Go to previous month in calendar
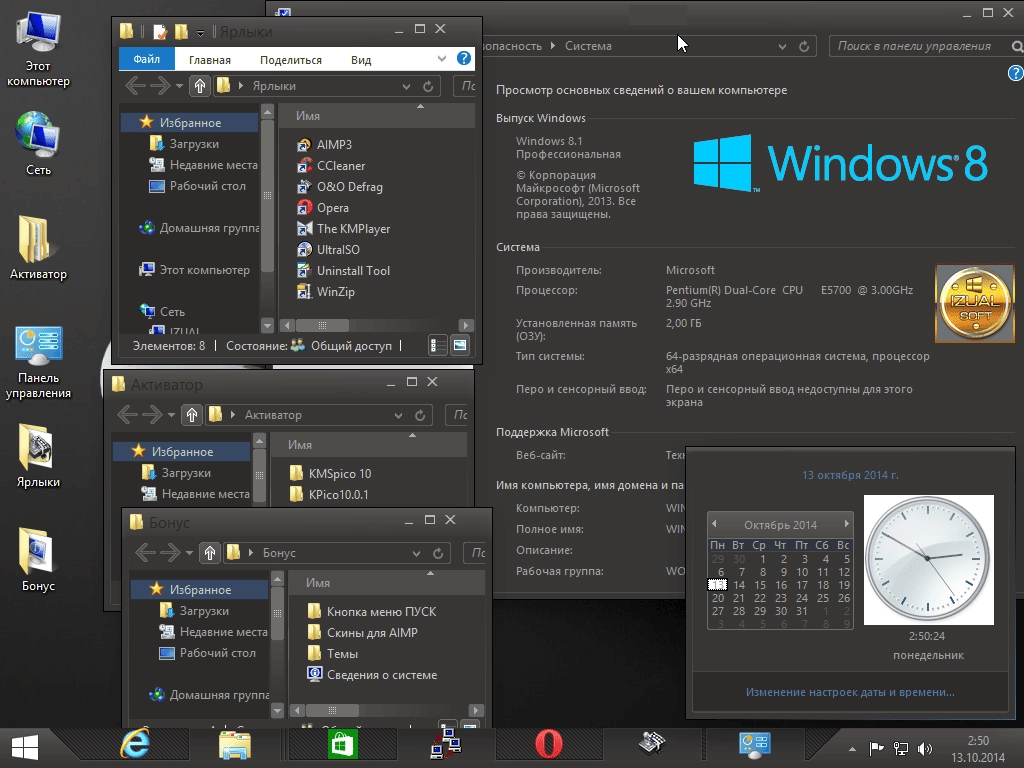The height and width of the screenshot is (768, 1024). click(x=714, y=524)
